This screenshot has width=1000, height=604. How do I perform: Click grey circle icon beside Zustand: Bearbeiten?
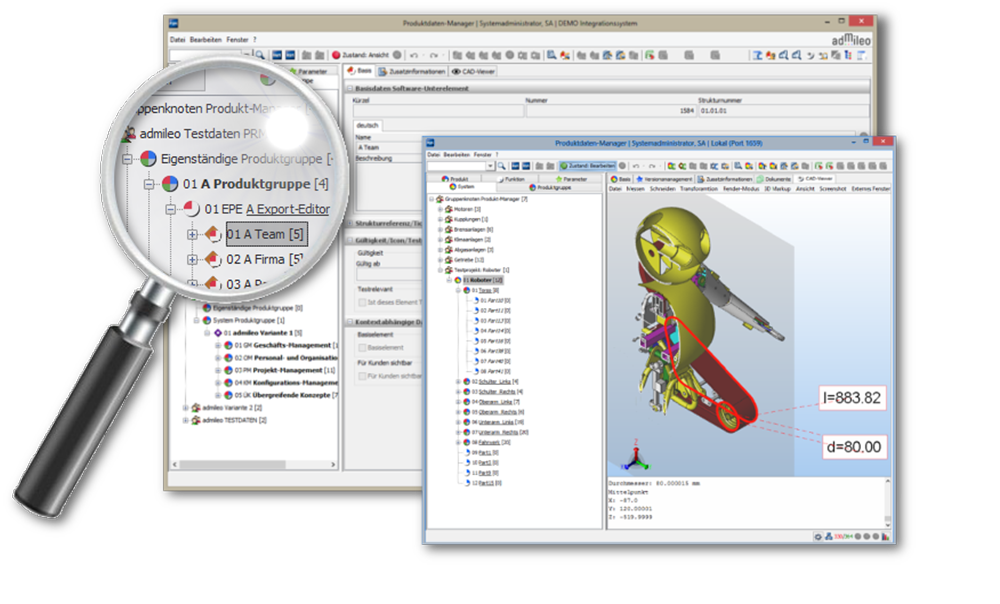(622, 166)
